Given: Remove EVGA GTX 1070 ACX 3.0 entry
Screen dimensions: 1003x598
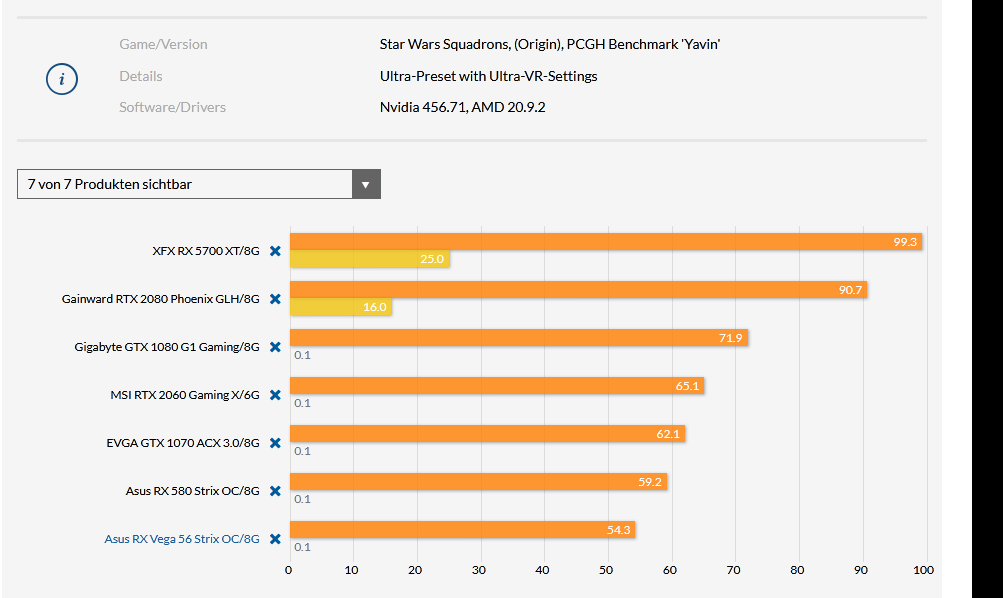Looking at the screenshot, I should (275, 442).
